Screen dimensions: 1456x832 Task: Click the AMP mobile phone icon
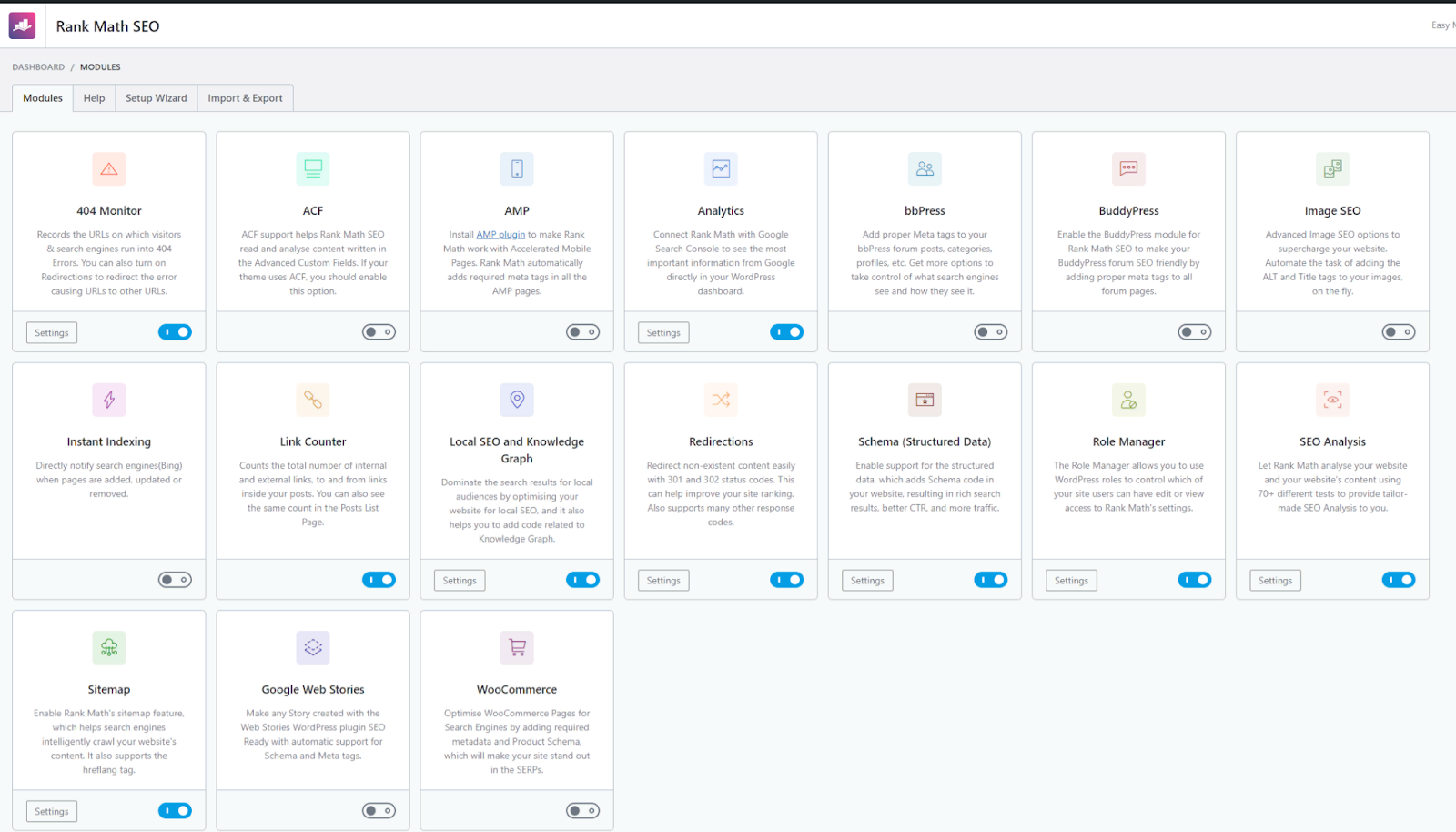pyautogui.click(x=517, y=168)
